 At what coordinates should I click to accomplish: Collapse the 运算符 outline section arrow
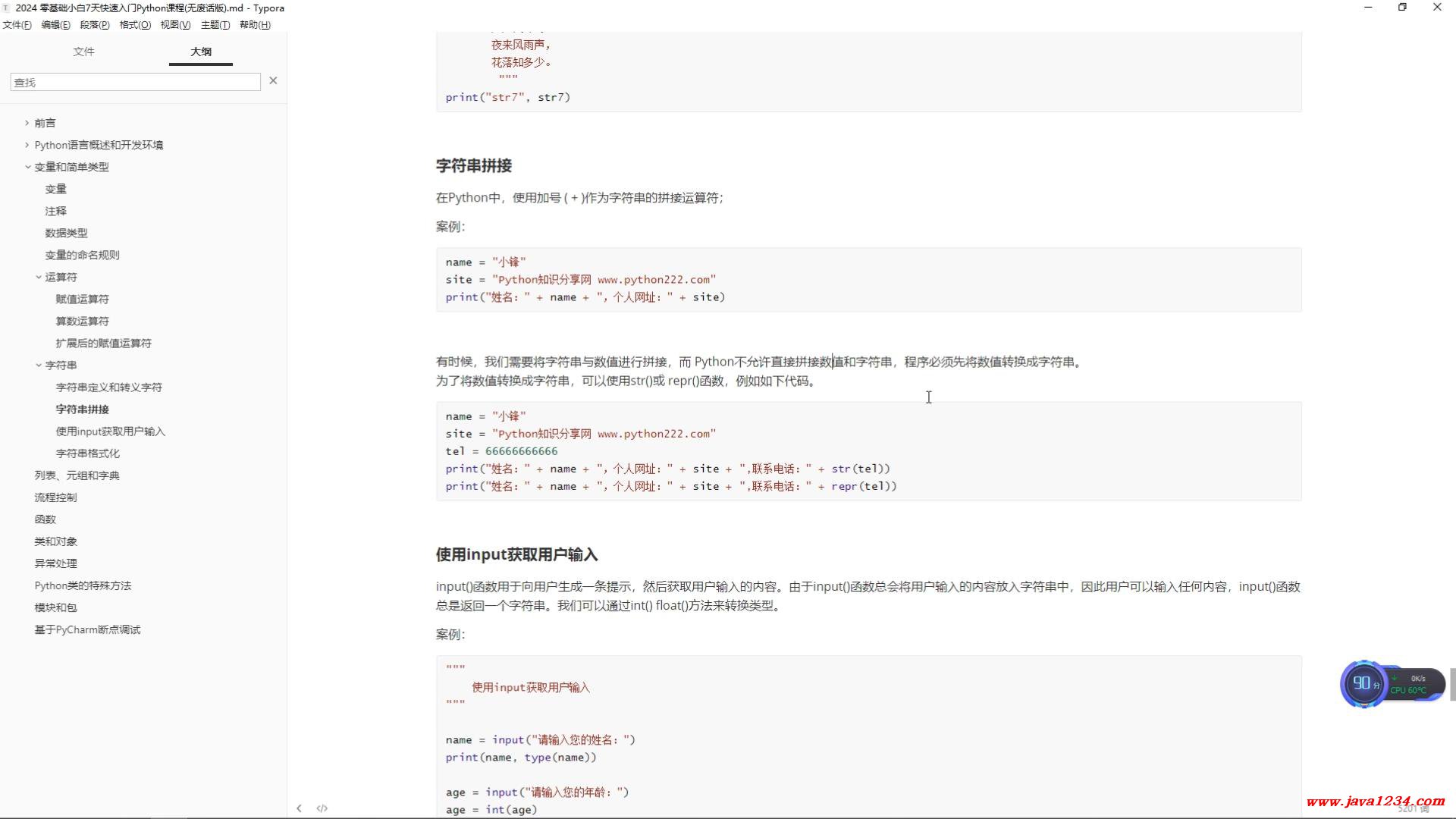38,277
